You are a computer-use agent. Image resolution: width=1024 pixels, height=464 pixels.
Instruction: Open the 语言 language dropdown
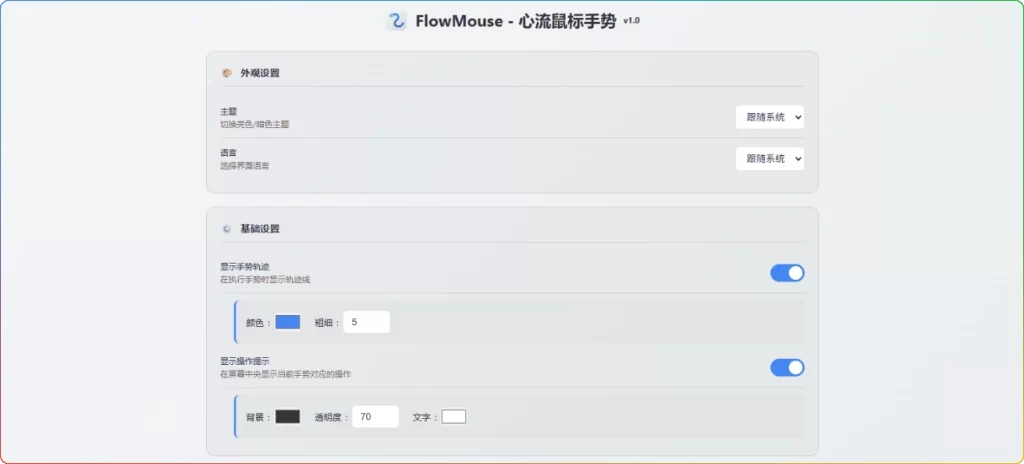(769, 159)
